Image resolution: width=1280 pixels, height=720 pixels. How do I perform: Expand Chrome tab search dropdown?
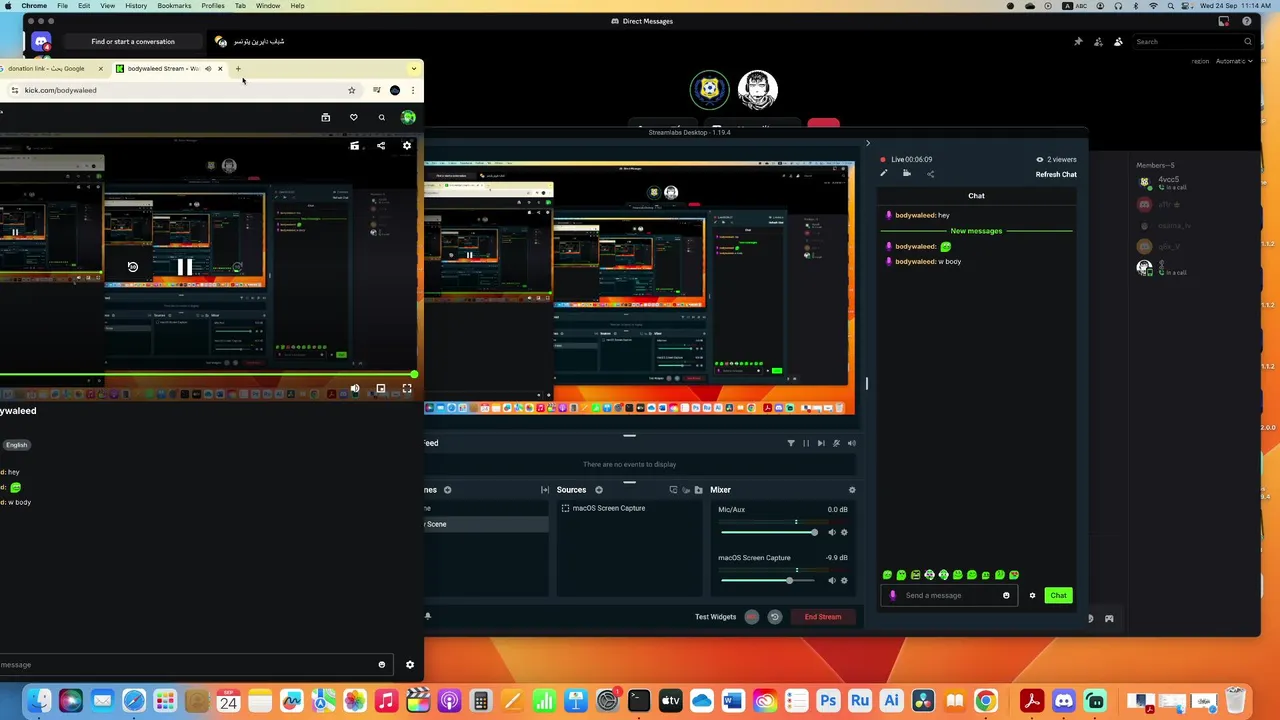pyautogui.click(x=414, y=69)
